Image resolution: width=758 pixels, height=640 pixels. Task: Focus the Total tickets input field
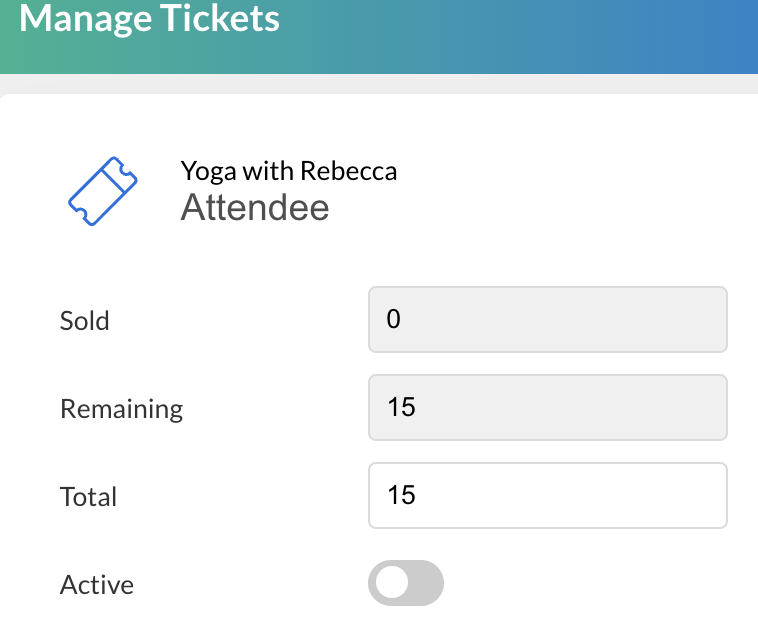coord(547,495)
